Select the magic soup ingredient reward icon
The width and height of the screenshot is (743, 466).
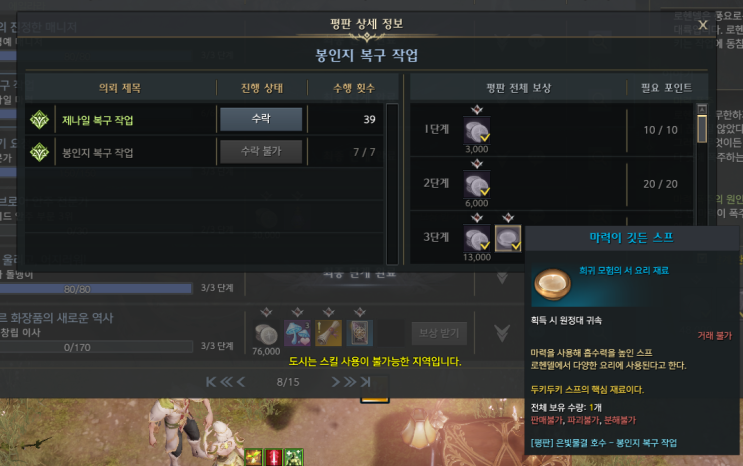[x=508, y=238]
